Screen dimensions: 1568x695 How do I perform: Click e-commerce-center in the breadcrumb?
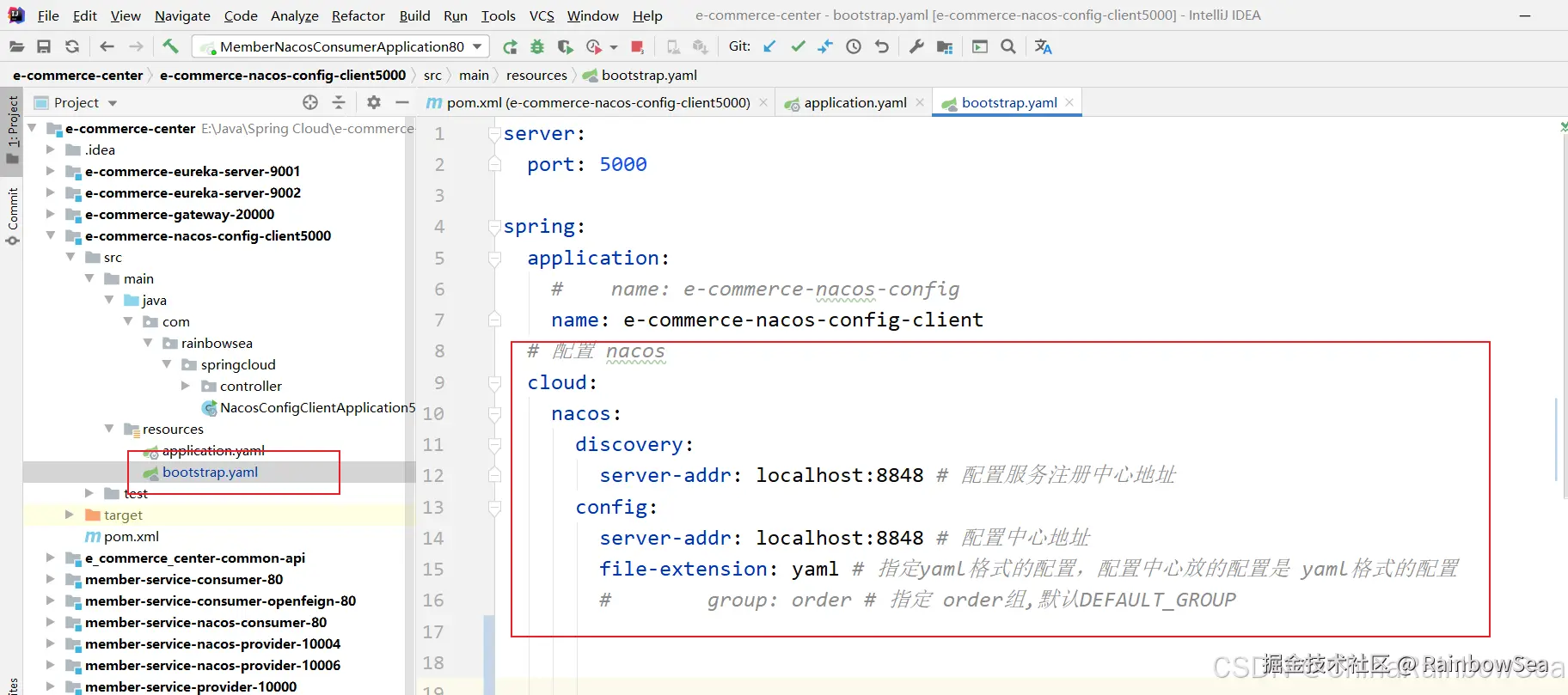pyautogui.click(x=77, y=76)
